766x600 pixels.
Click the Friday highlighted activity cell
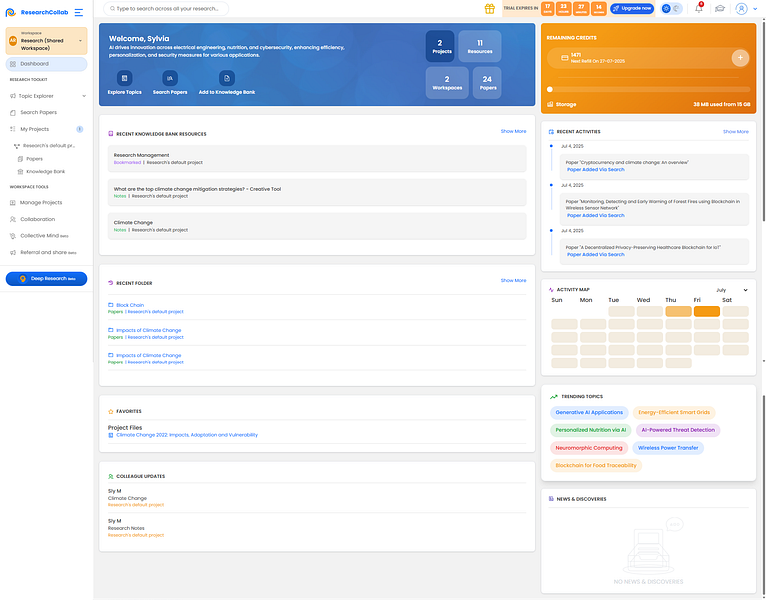(x=706, y=311)
